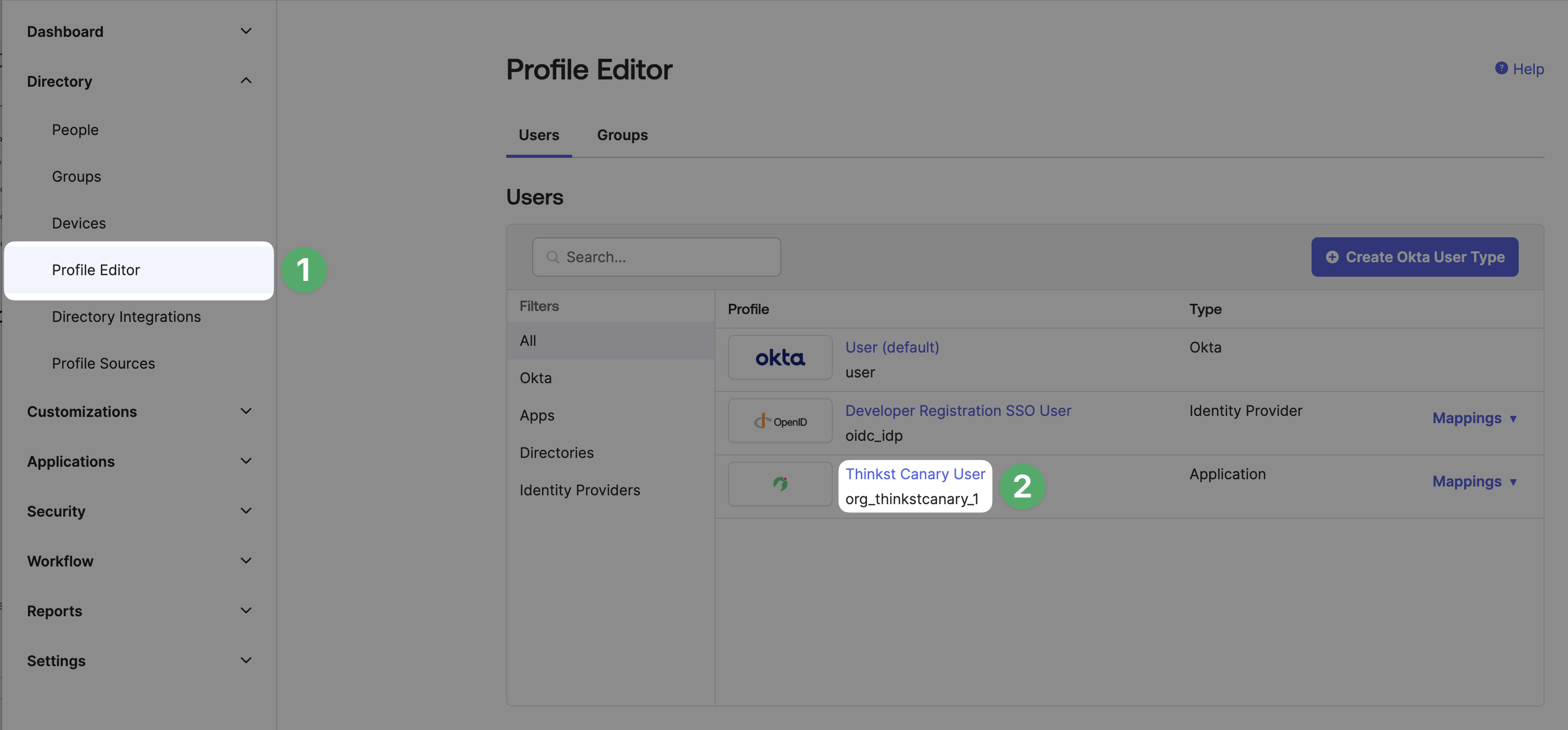
Task: Click the 'Okta' type cell for User (default)
Action: (x=1205, y=347)
